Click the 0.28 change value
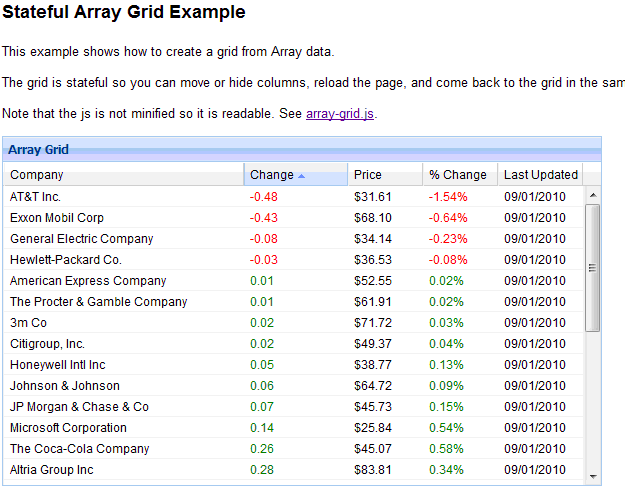Screen dimensions: 625x493 pos(262,469)
